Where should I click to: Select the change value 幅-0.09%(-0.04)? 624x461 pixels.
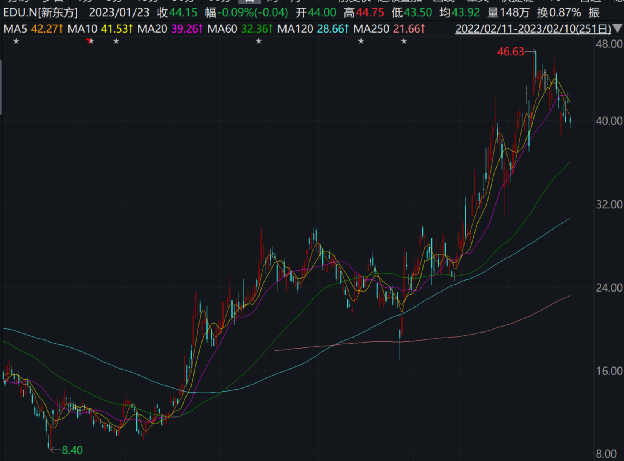point(247,13)
